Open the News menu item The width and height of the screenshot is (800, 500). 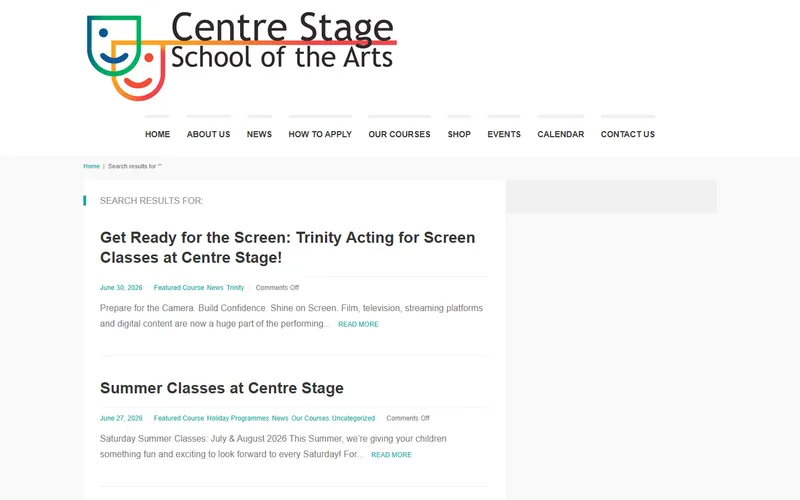click(x=259, y=134)
